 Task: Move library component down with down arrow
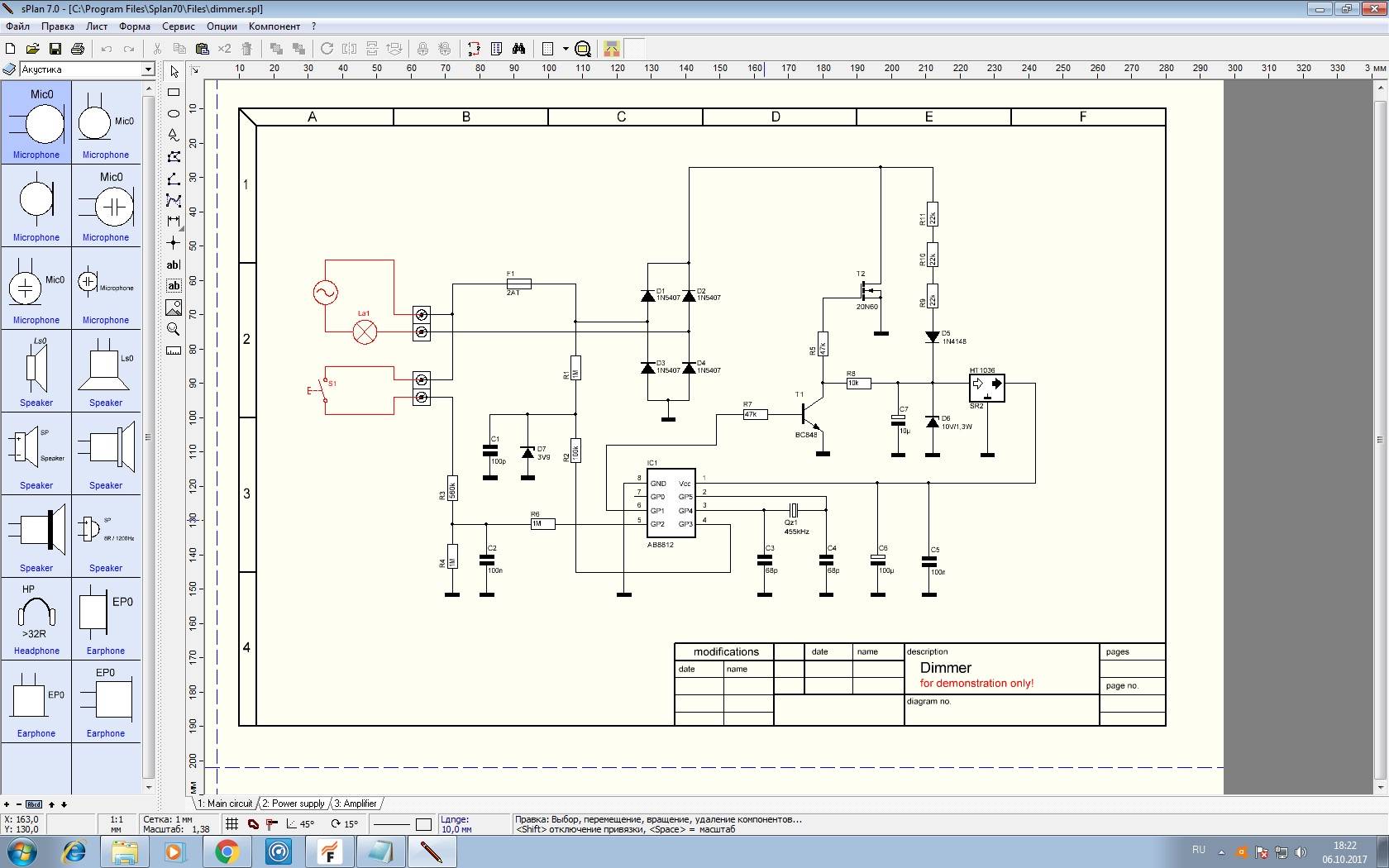tap(64, 804)
